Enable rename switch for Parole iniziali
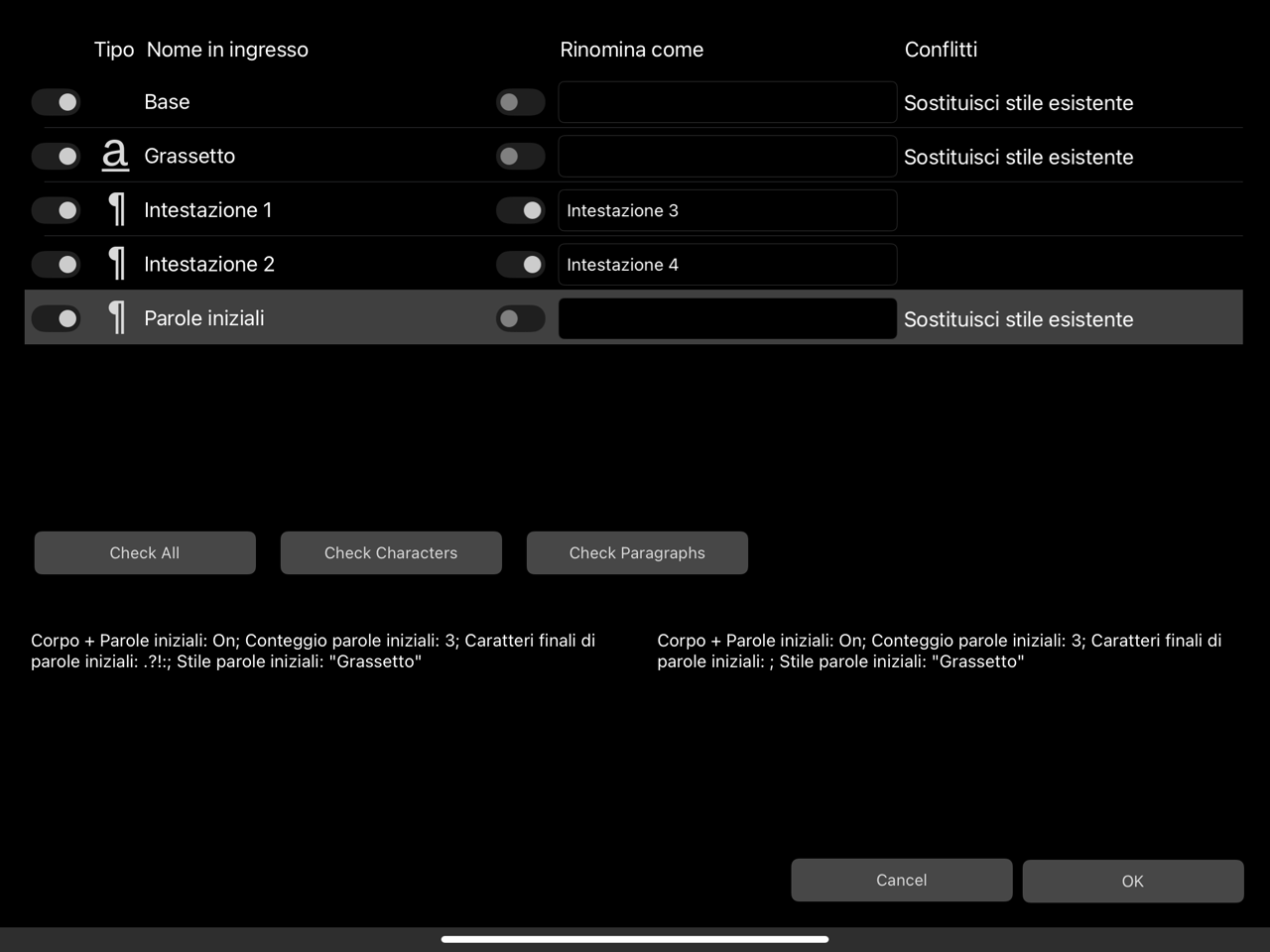 [x=520, y=318]
